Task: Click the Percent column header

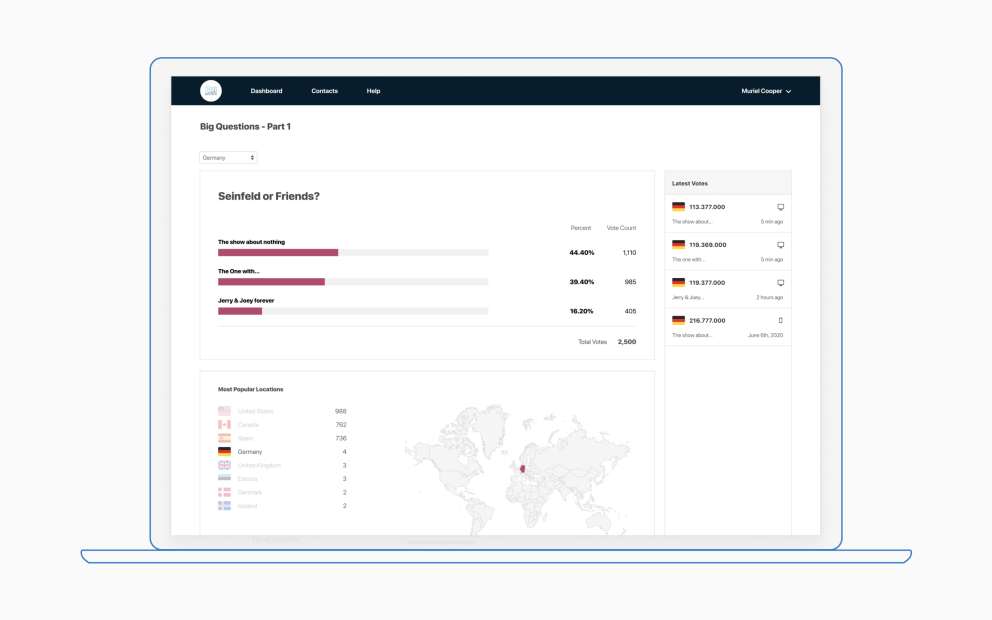Action: coord(581,228)
